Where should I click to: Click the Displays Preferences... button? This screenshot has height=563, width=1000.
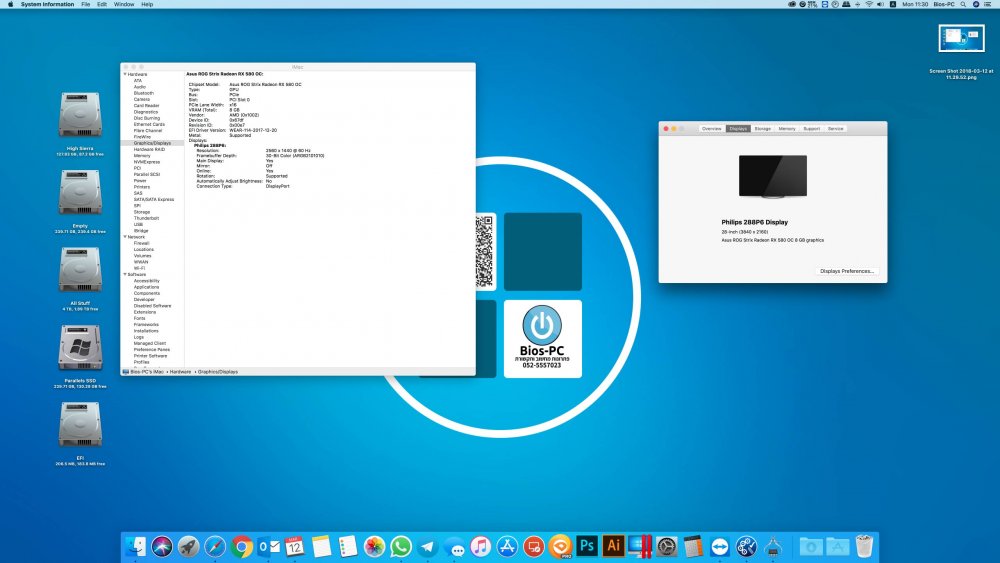847,271
